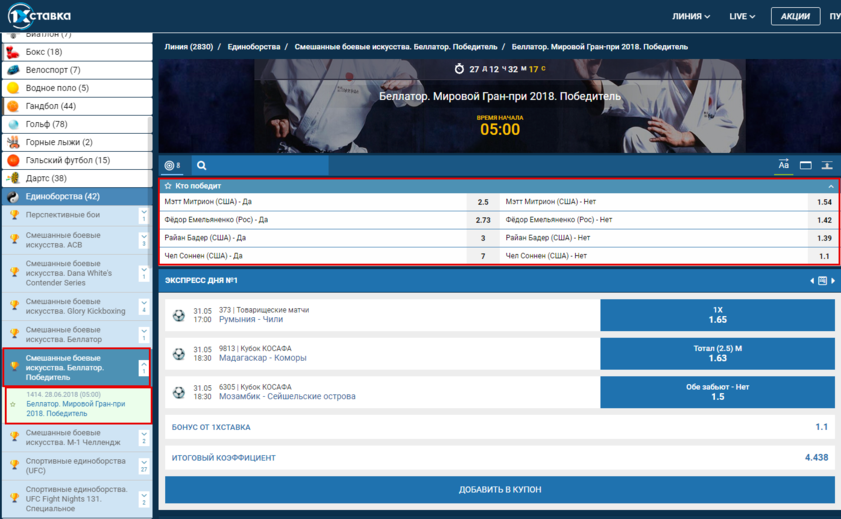
Task: Click the countdown stopwatch icon
Action: tap(459, 69)
